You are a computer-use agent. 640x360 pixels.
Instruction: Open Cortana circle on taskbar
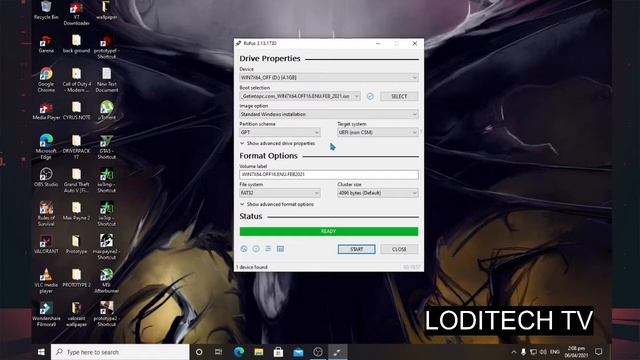click(x=199, y=352)
